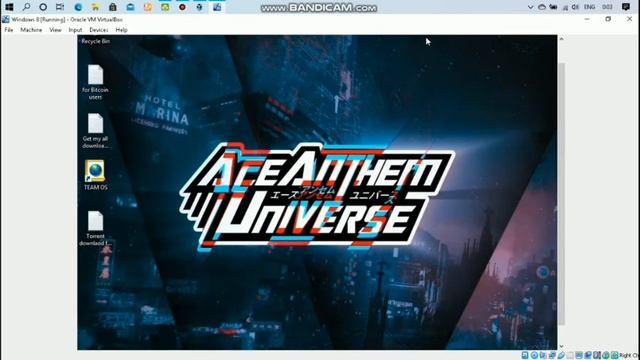This screenshot has width=640, height=360.
Task: Open network status tray icon
Action: (x=565, y=7)
